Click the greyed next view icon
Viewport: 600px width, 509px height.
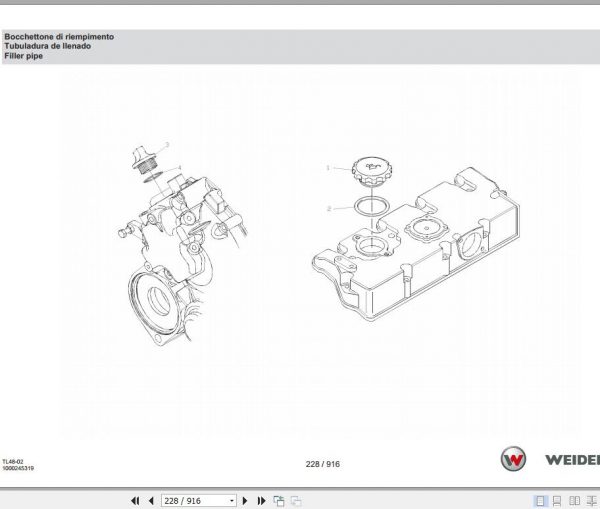tap(296, 501)
